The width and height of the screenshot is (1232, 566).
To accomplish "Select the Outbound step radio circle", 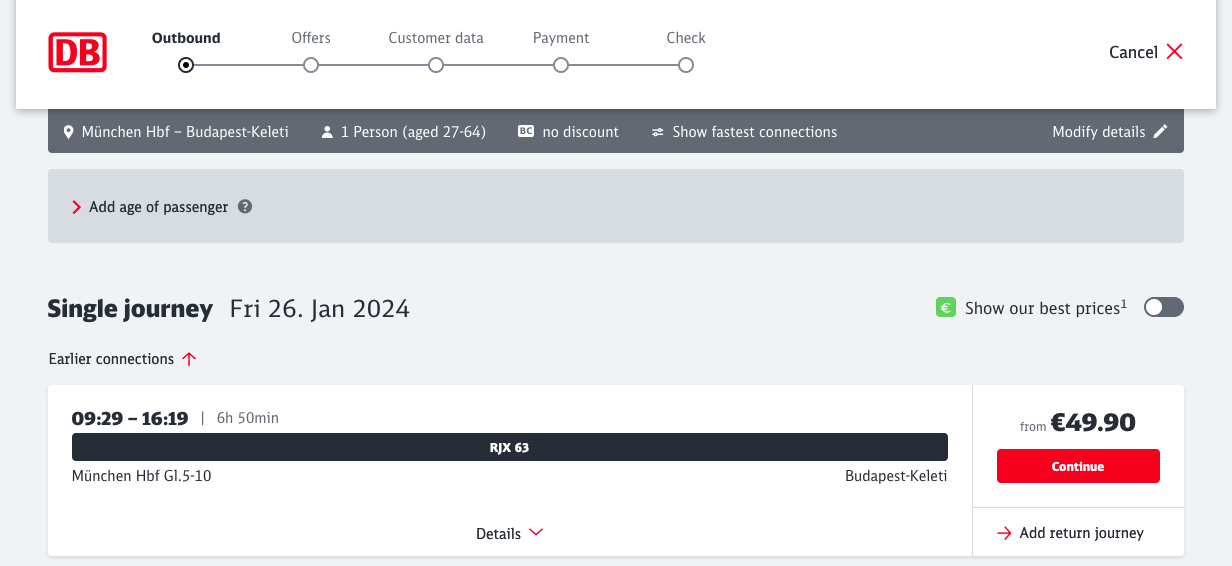I will [x=186, y=65].
